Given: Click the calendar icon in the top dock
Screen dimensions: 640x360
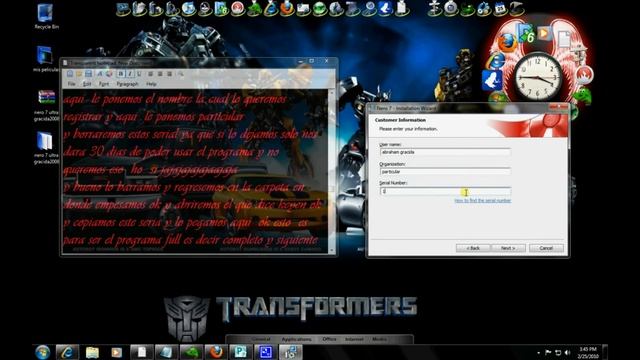Looking at the screenshot, I should (x=500, y=9).
